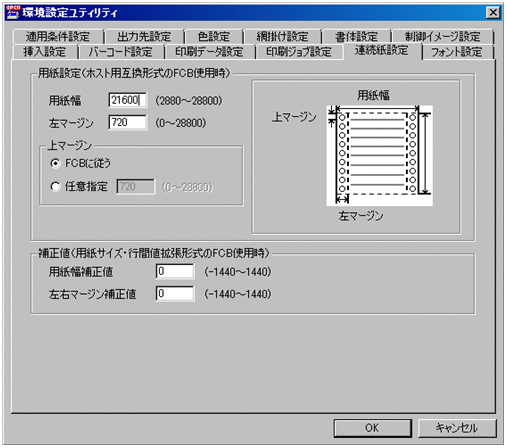Viewport: 507px width, 448px height.
Task: Click the キャンセル button
Action: point(457,428)
